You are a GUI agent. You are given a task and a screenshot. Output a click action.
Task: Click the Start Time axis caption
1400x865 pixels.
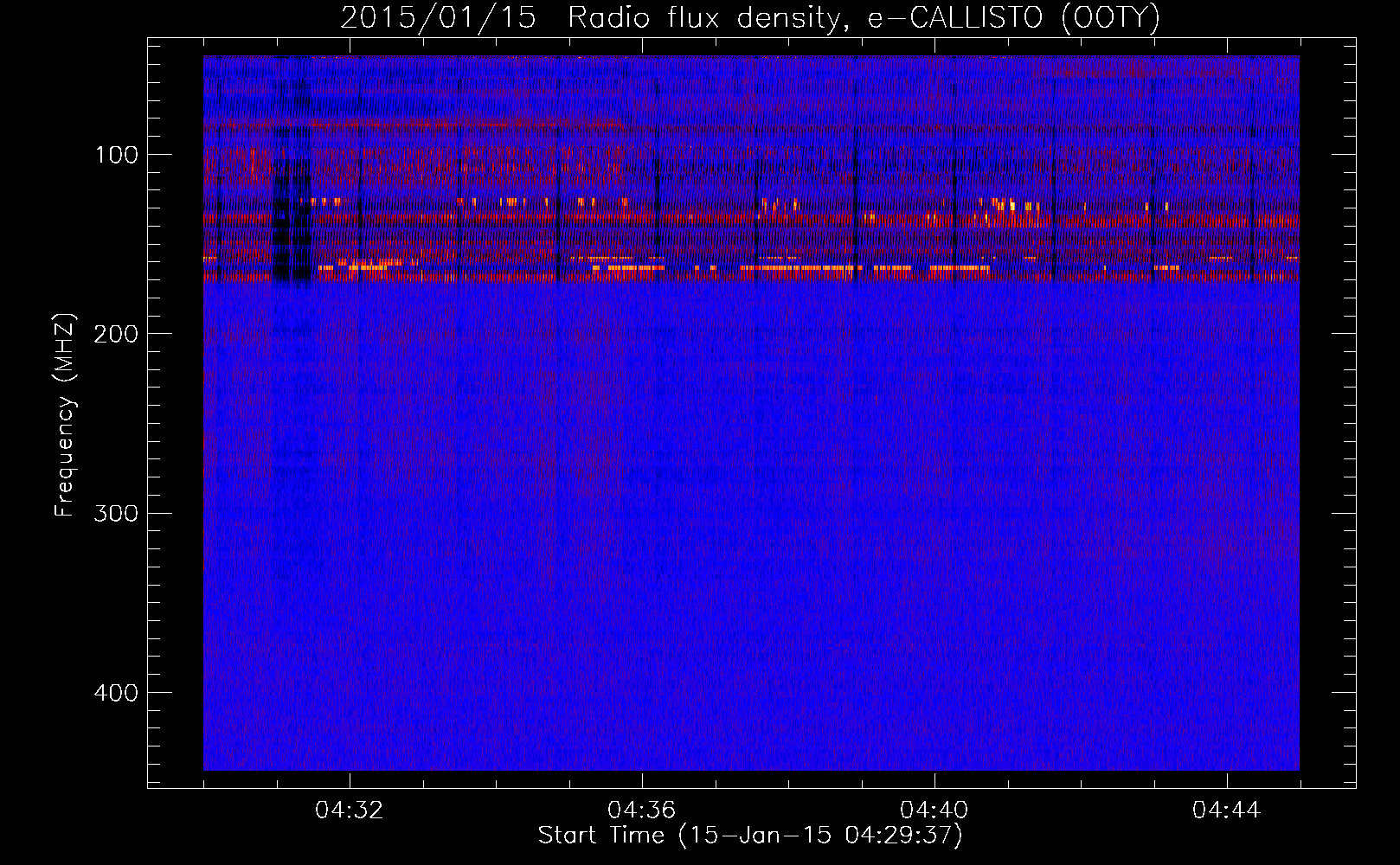pyautogui.click(x=750, y=836)
